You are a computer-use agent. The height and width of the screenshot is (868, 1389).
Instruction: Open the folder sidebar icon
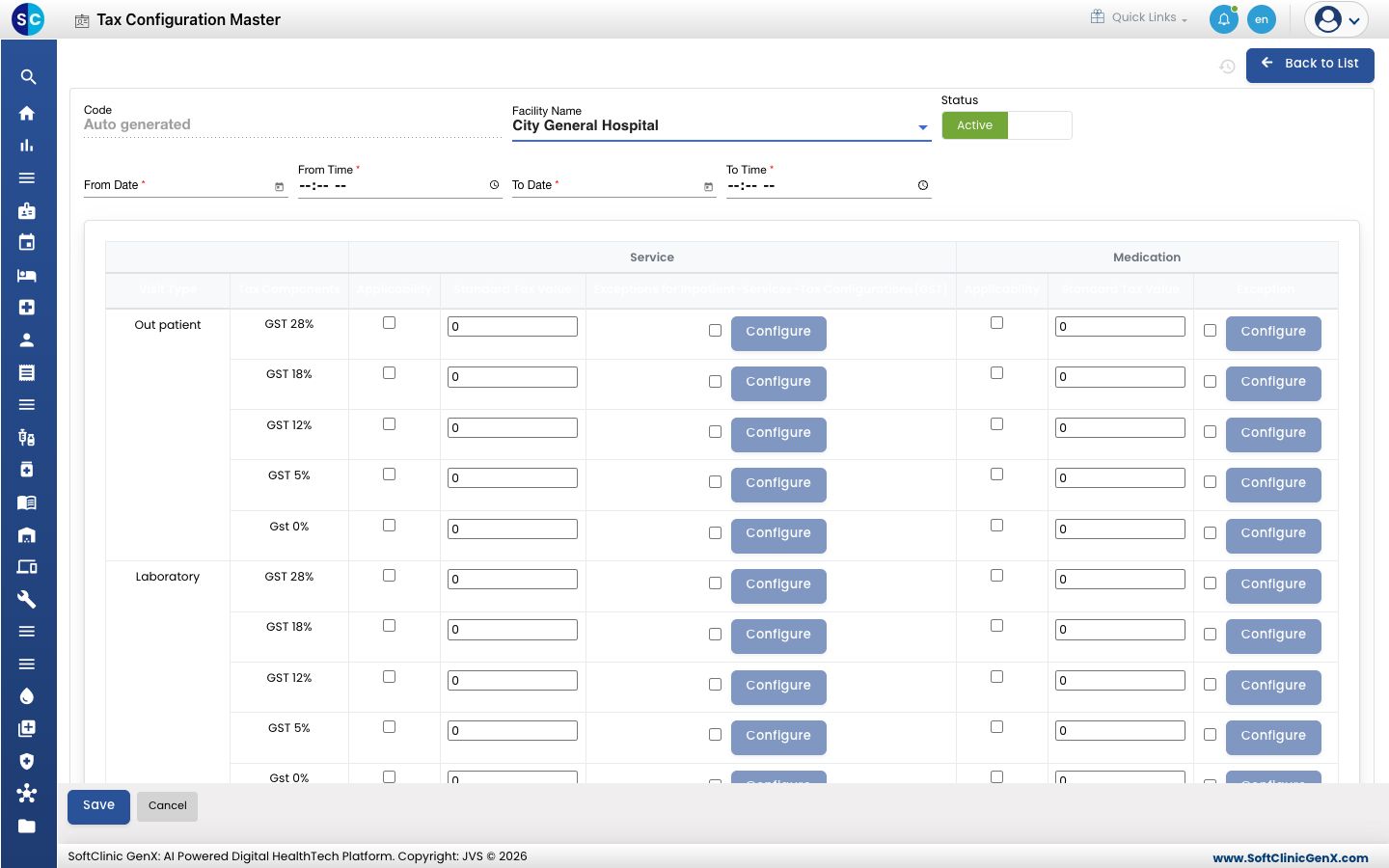click(27, 827)
